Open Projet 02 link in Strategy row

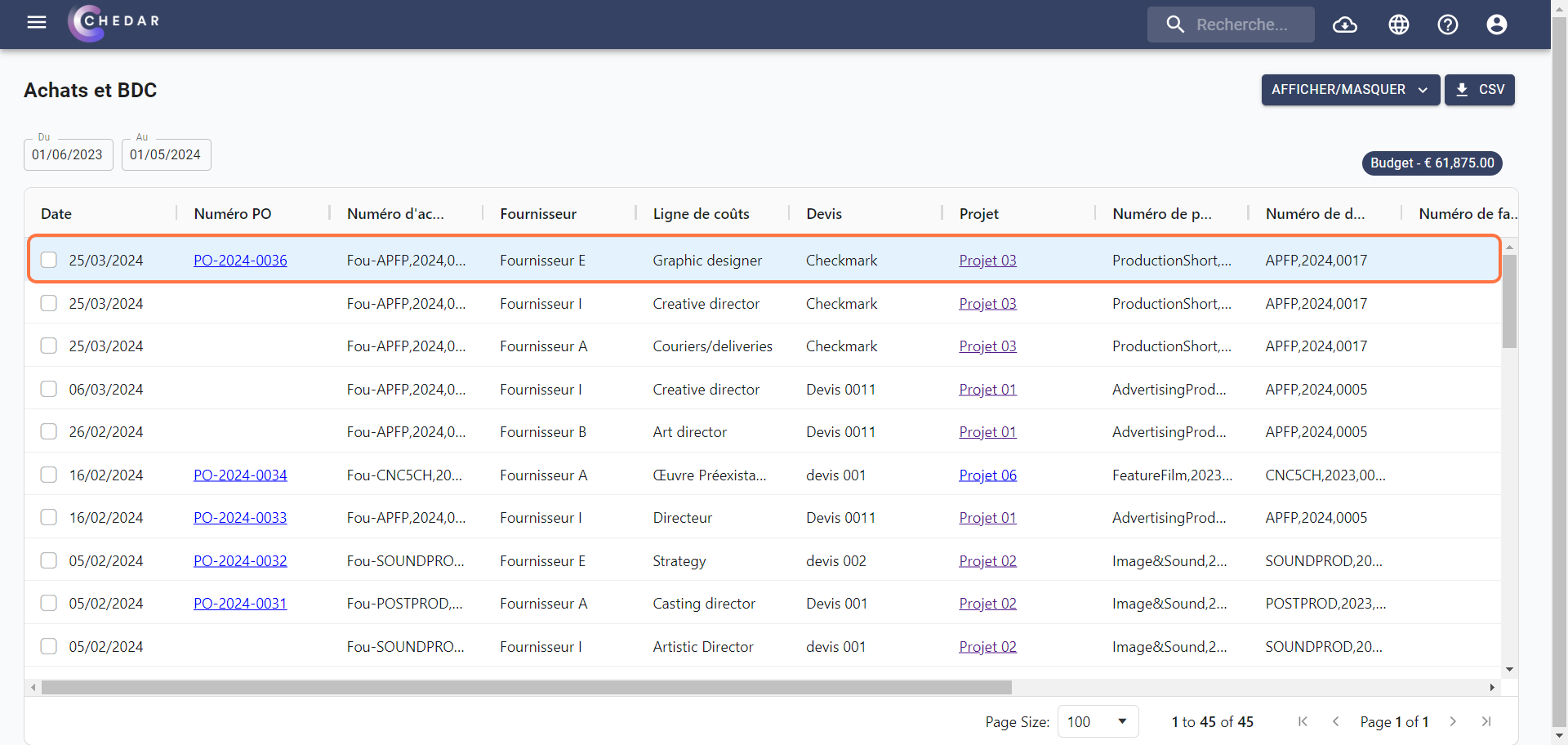pyautogui.click(x=988, y=560)
